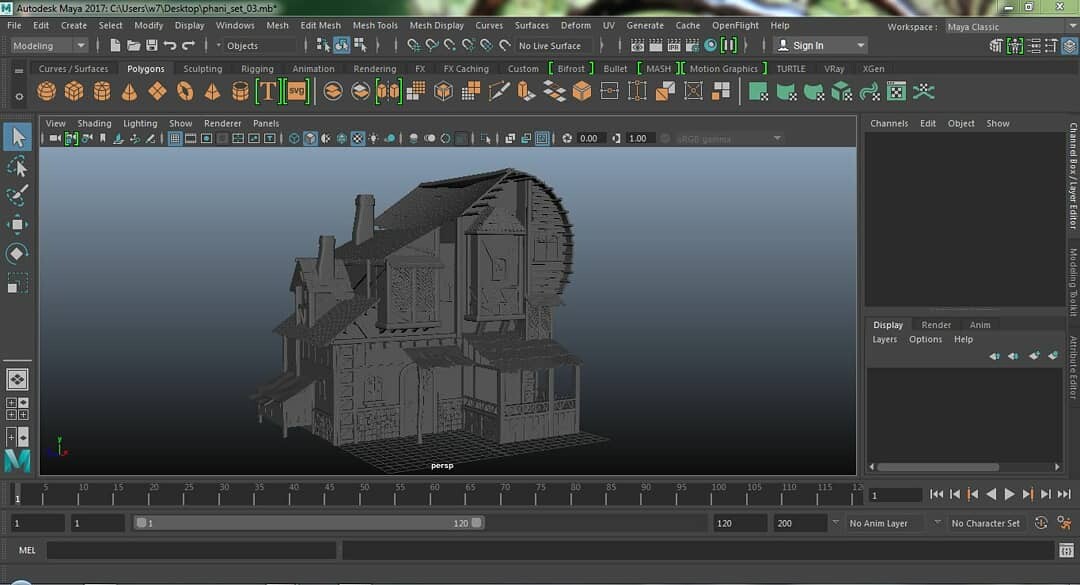The width and height of the screenshot is (1080, 585).
Task: Create a Polygon Cube from the Poly shelf
Action: [x=76, y=90]
